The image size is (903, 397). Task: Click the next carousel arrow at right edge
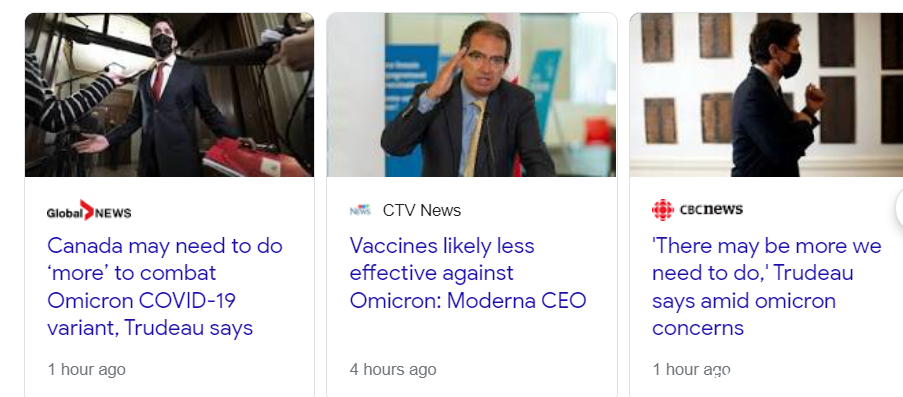(x=900, y=209)
